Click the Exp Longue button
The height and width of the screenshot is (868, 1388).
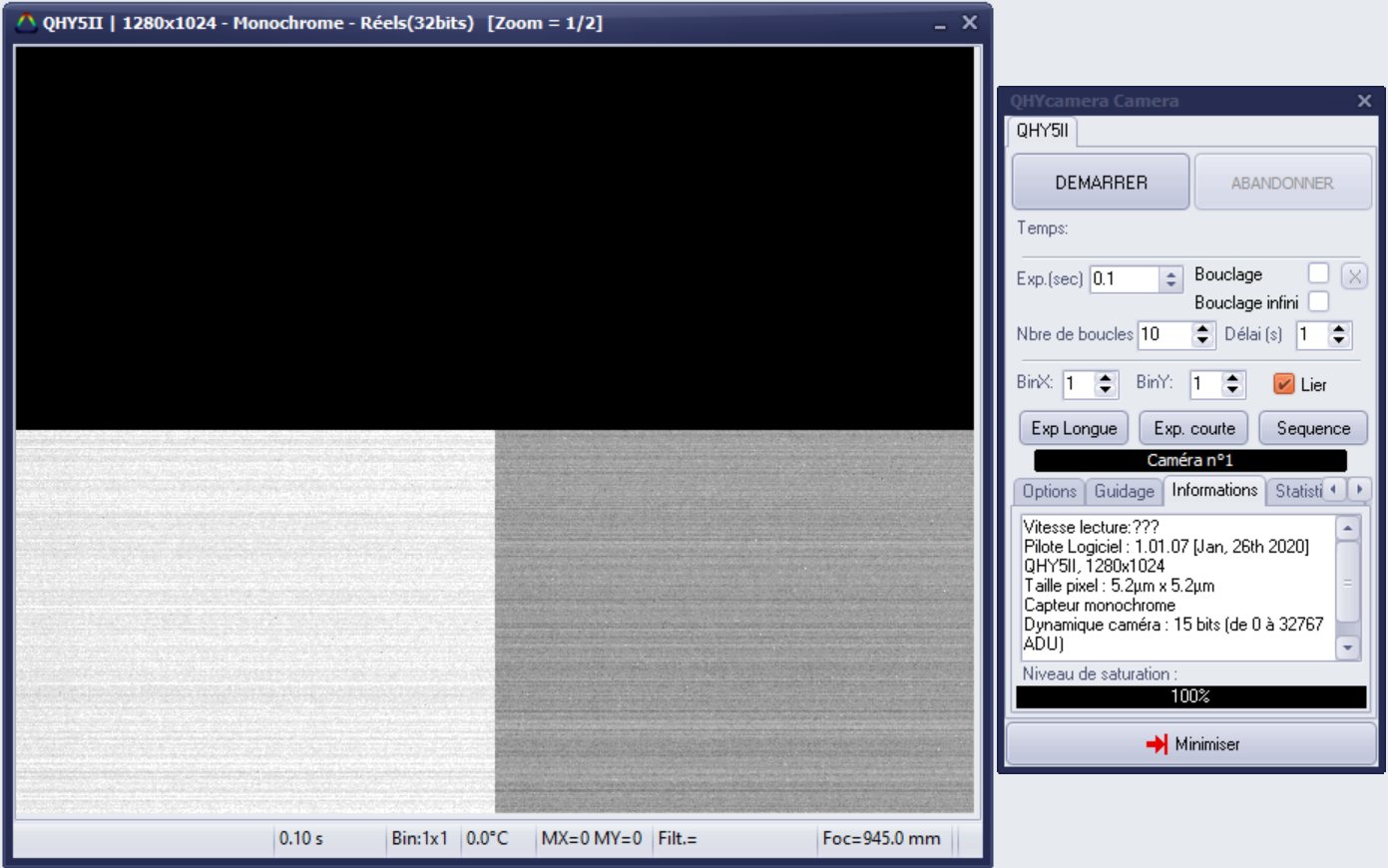pyautogui.click(x=1074, y=428)
